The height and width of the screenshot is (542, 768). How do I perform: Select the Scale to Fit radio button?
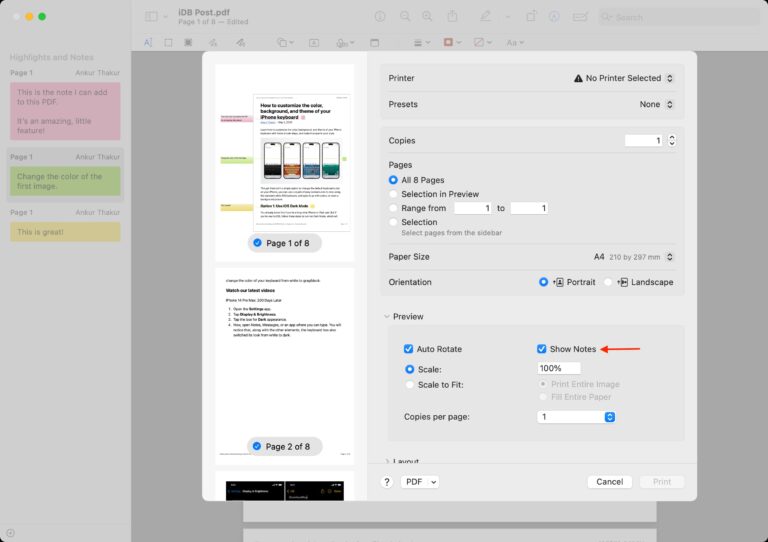click(x=409, y=385)
